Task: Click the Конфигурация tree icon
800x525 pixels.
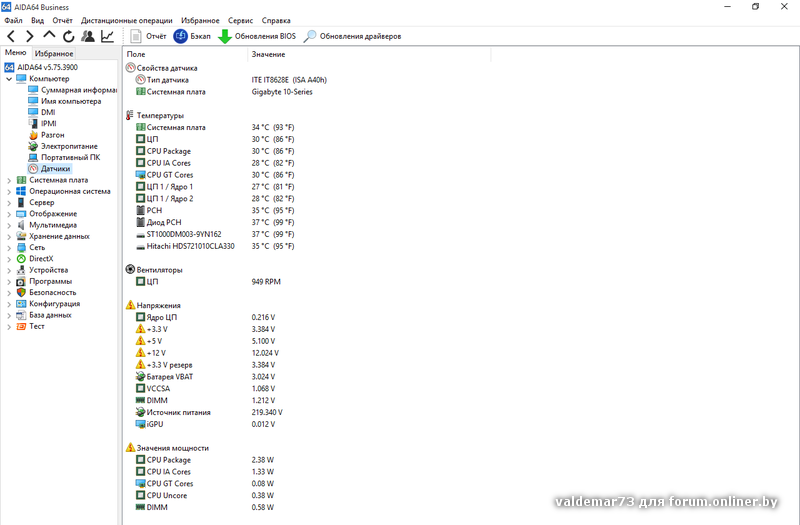Action: (x=21, y=304)
